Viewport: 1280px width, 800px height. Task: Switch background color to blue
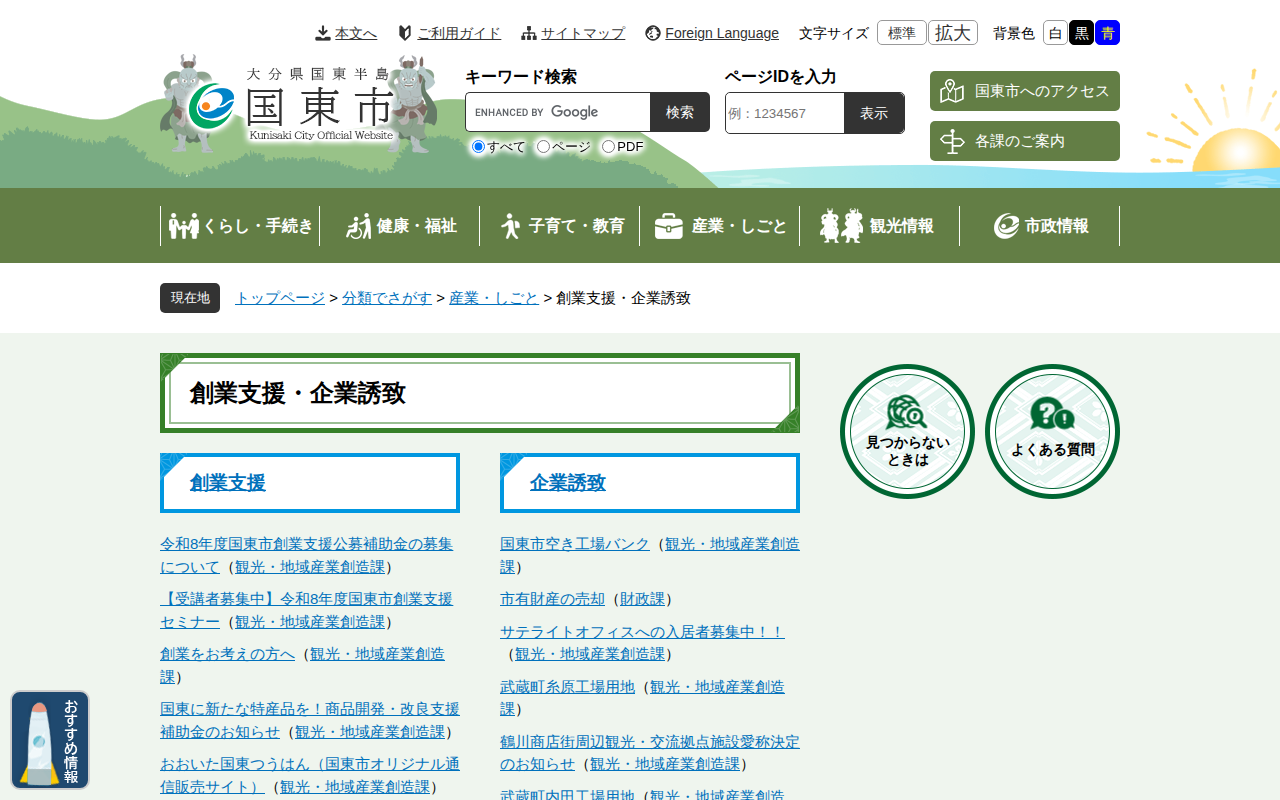(x=1107, y=33)
